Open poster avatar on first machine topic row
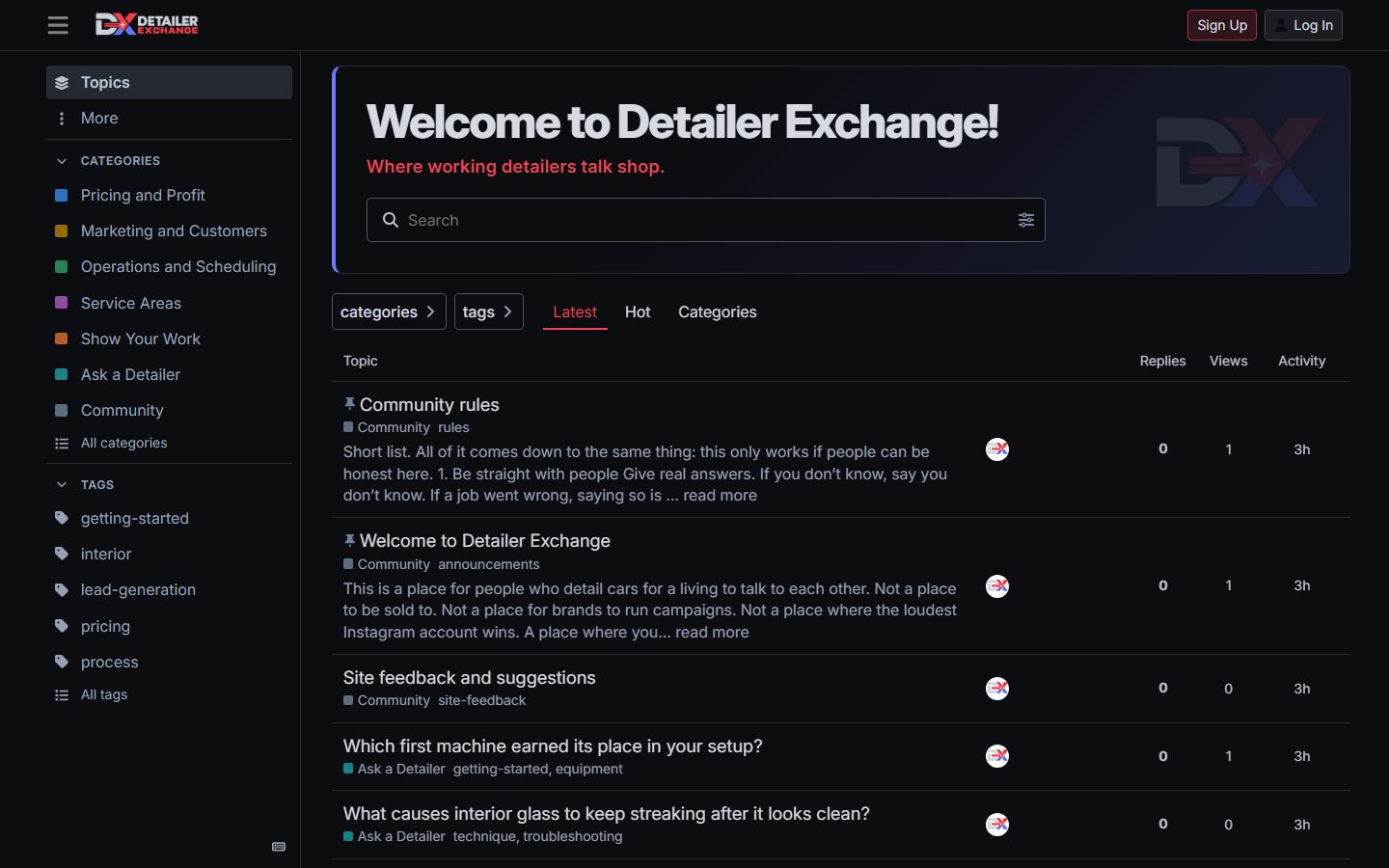The width and height of the screenshot is (1389, 868). 997,756
